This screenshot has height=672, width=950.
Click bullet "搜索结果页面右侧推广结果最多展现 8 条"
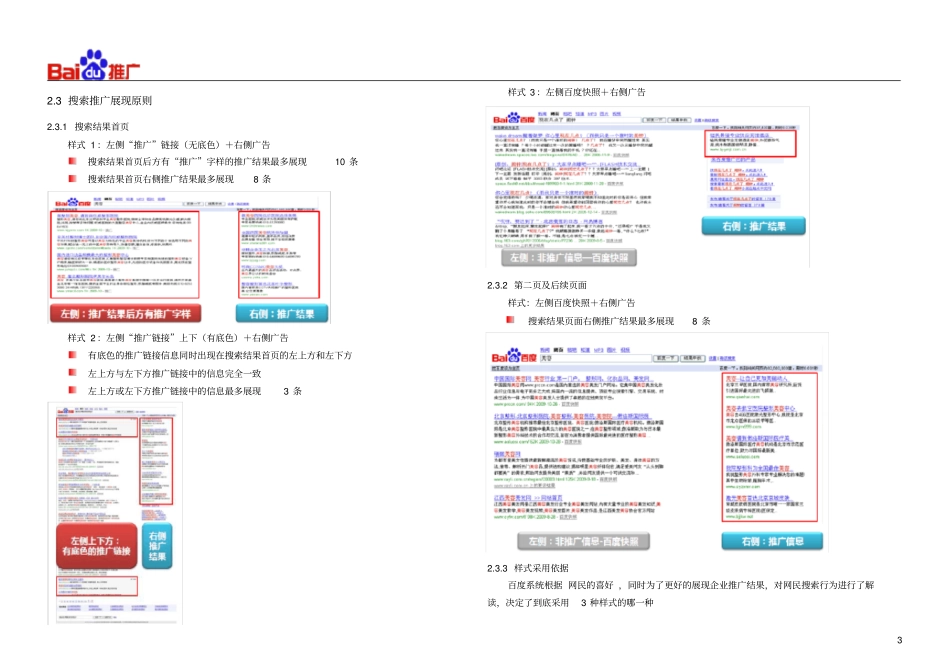(619, 321)
